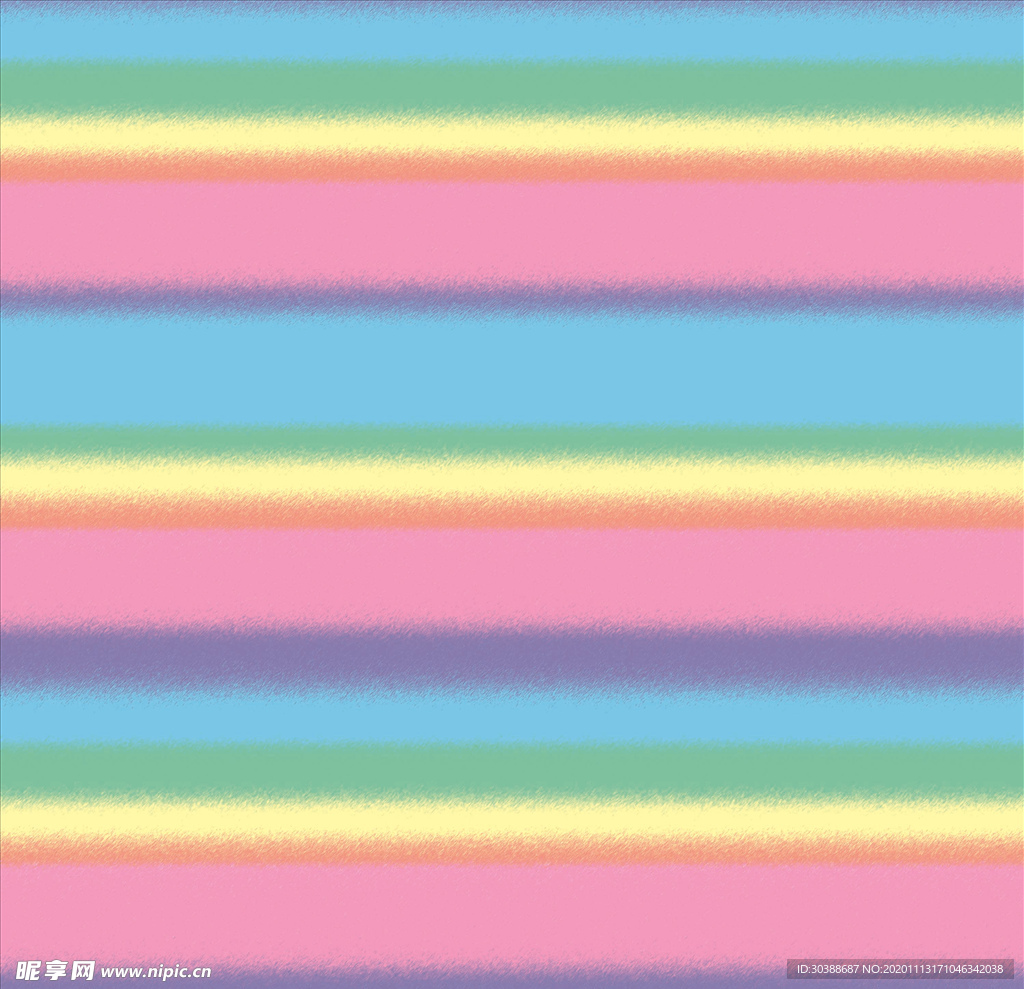Select the topmost yellow stripe
Screen dimensions: 1024x989
pos(512,135)
